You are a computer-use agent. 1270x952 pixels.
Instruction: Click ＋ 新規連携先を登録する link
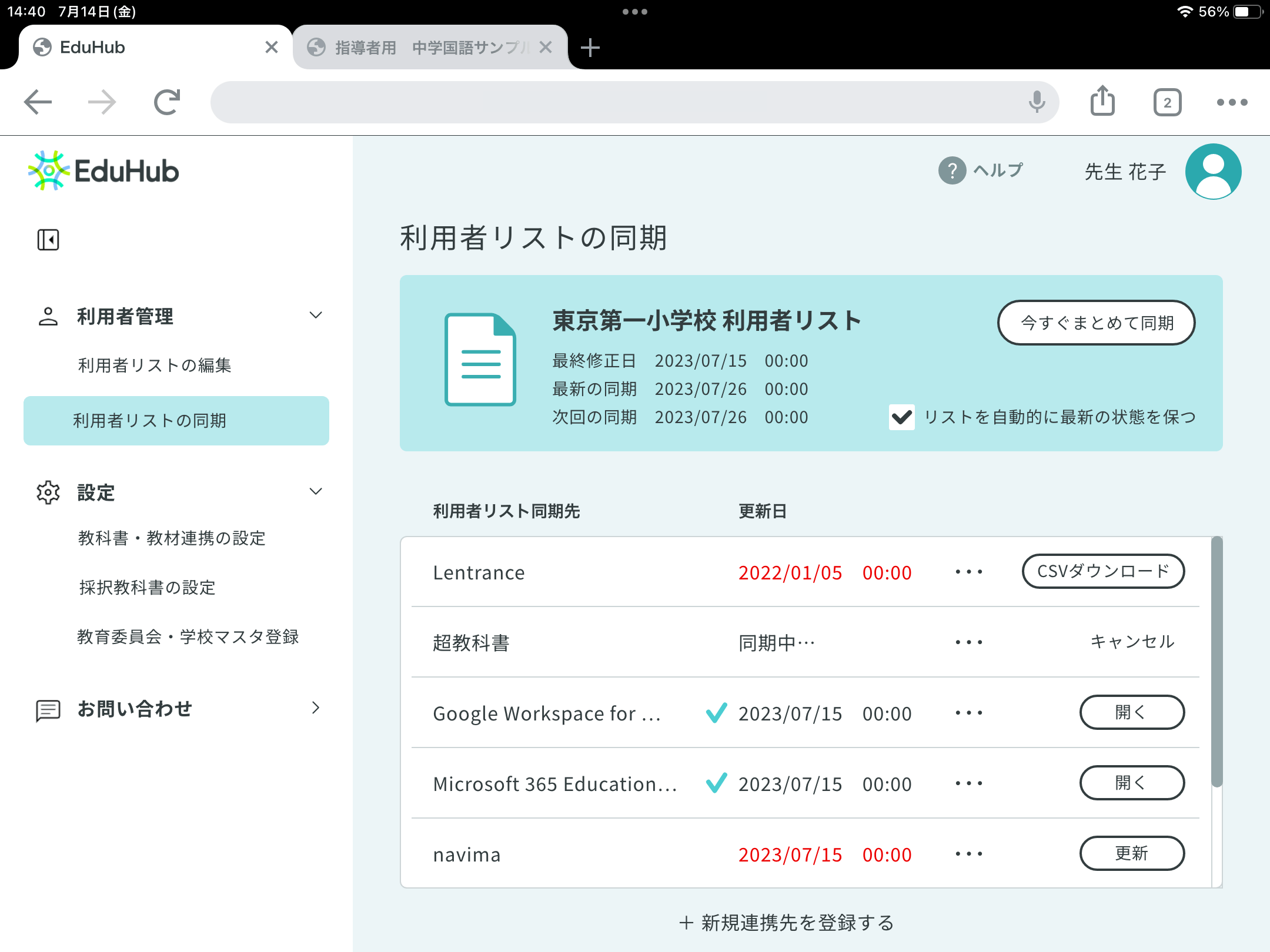[x=786, y=923]
